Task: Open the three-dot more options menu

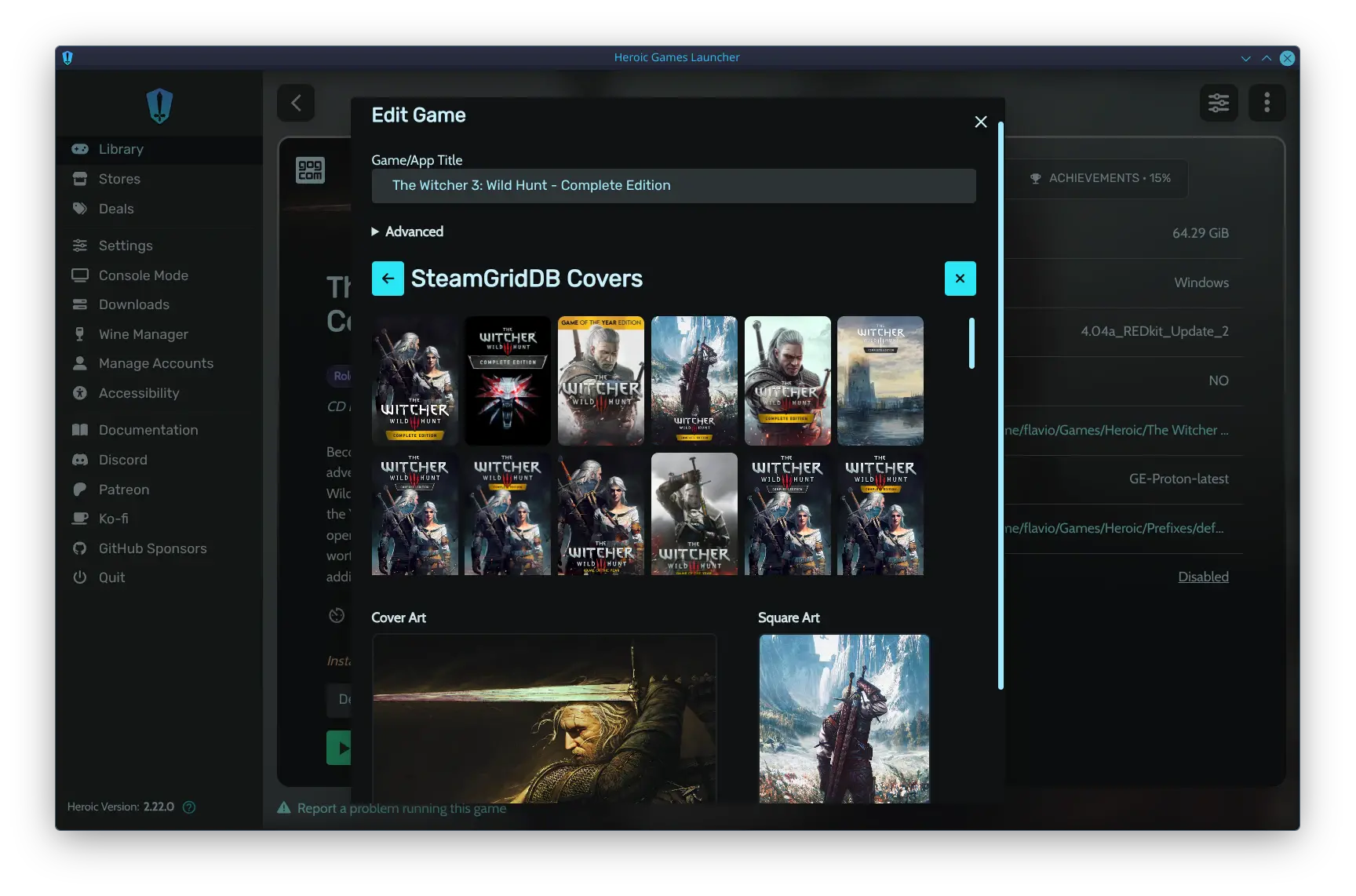Action: (x=1267, y=103)
